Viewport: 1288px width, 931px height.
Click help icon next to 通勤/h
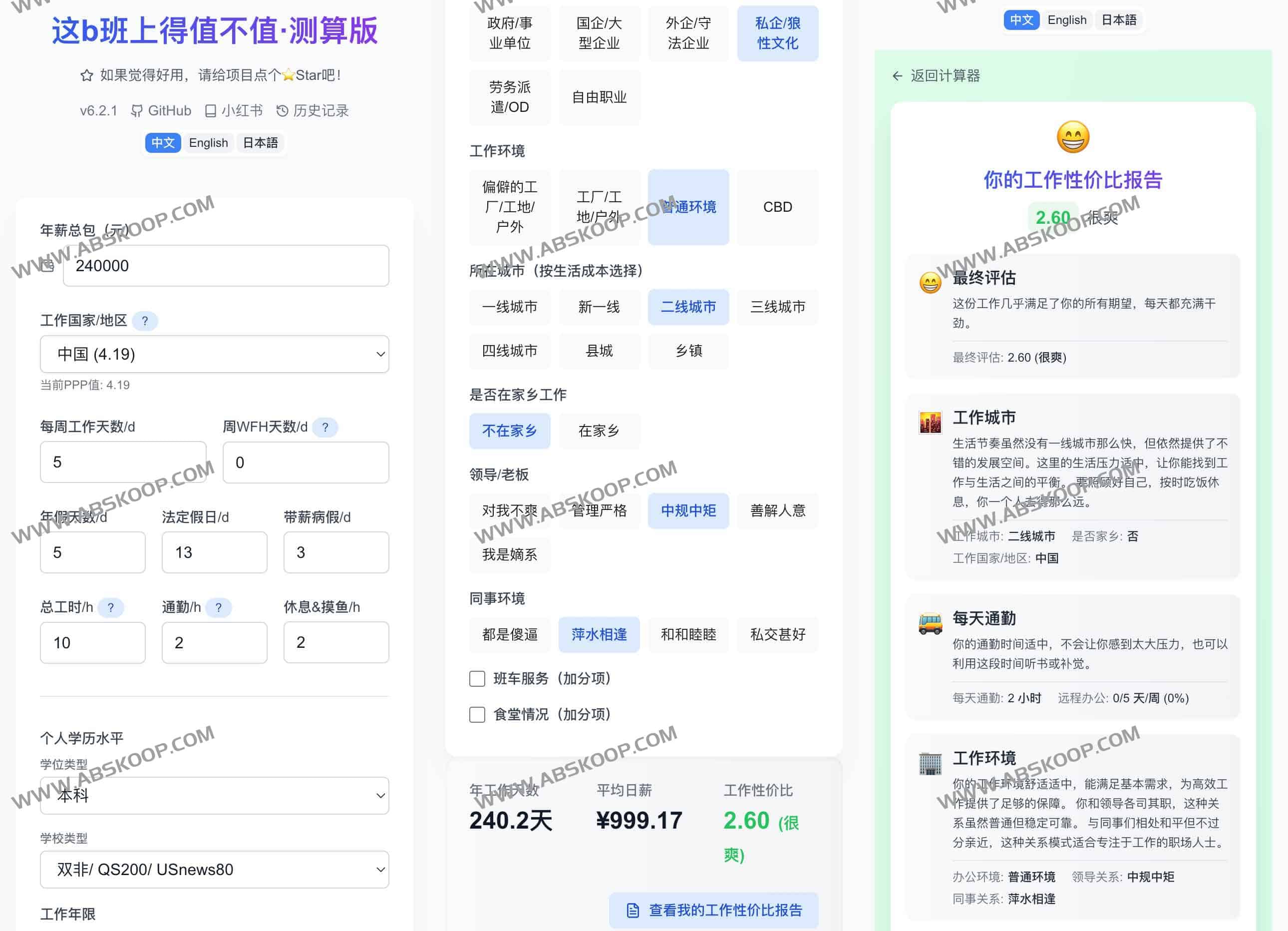click(218, 608)
